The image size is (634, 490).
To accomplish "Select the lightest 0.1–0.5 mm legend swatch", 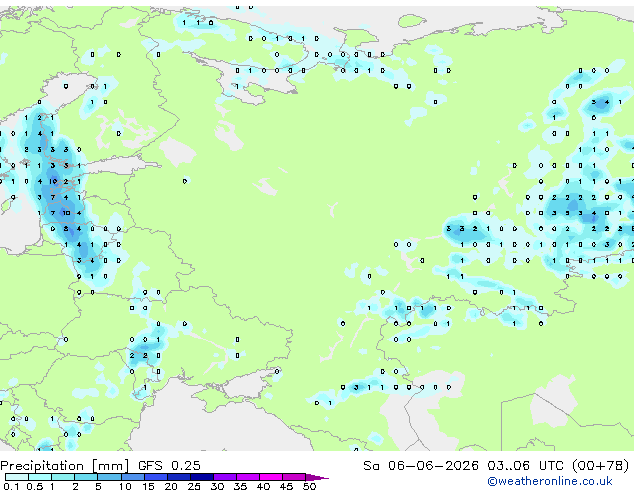I will (17, 477).
